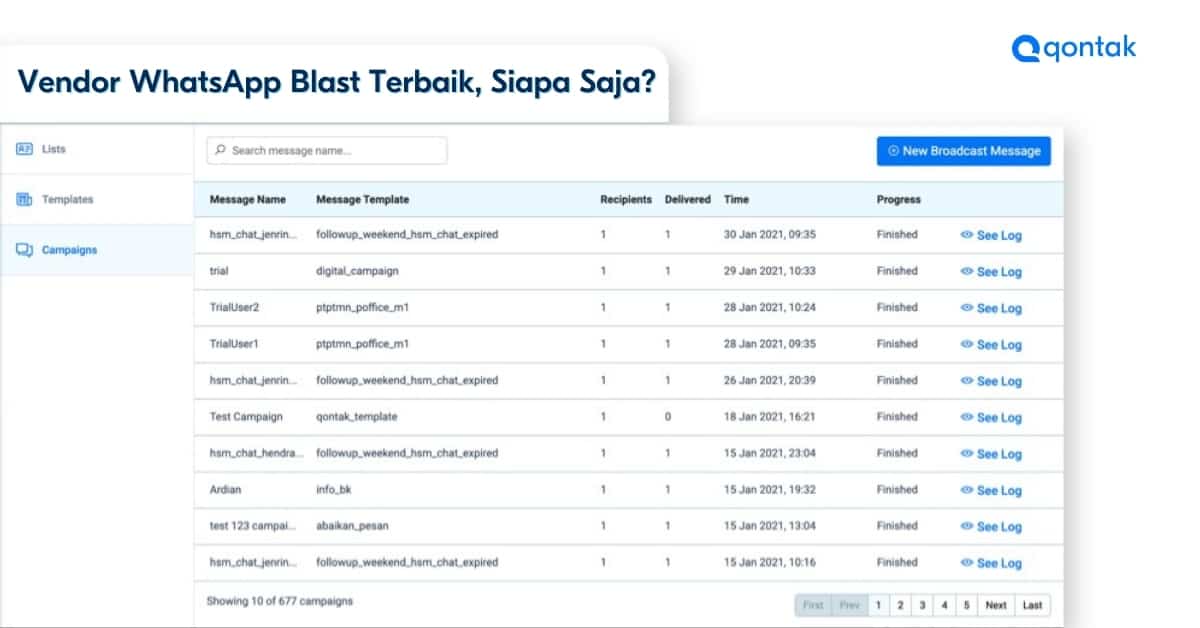Click the eye icon on the Test Campaign row

pyautogui.click(x=965, y=417)
